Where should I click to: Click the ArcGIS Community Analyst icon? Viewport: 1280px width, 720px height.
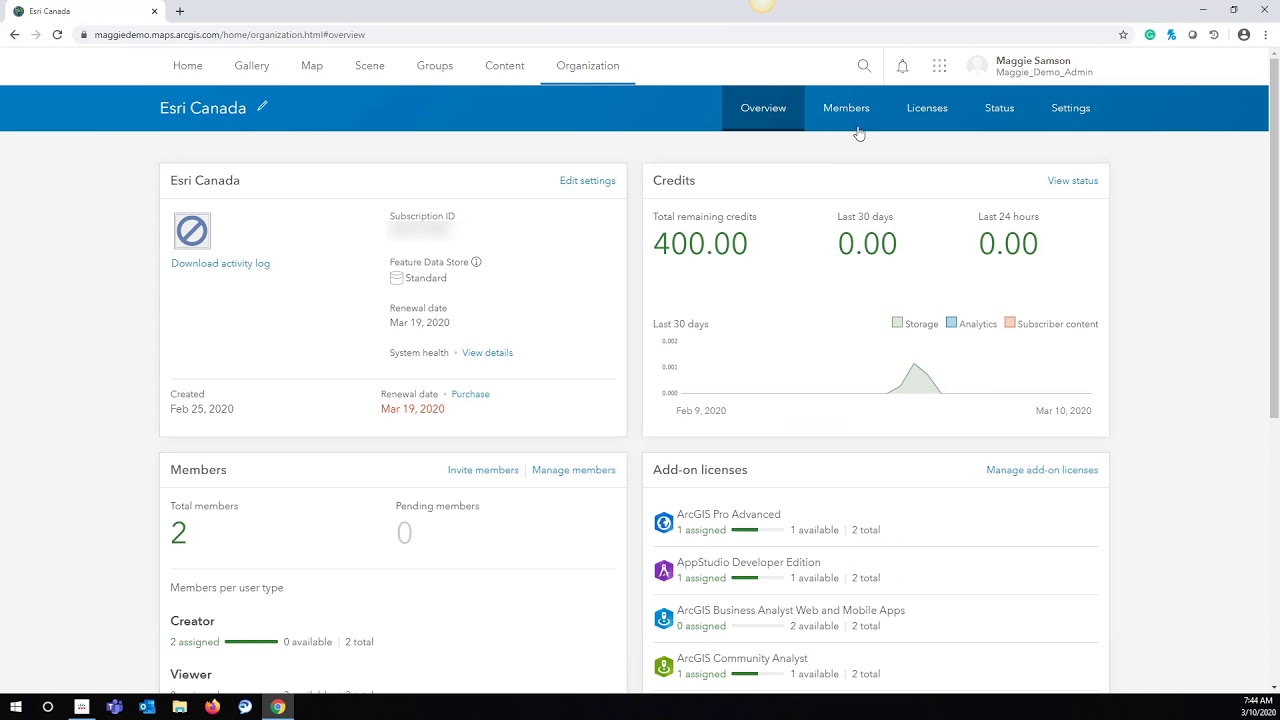coord(663,666)
